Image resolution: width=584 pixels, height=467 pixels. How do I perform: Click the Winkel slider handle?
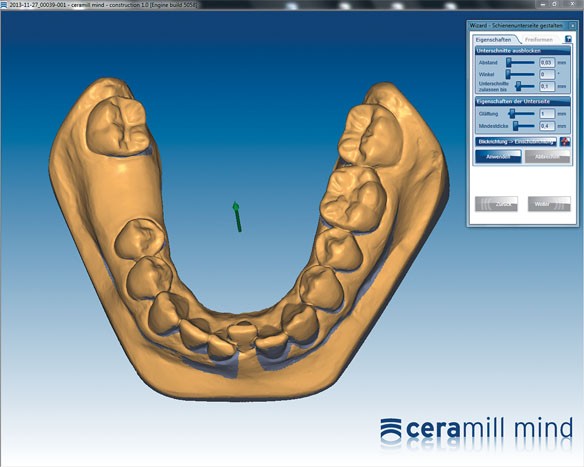(509, 74)
